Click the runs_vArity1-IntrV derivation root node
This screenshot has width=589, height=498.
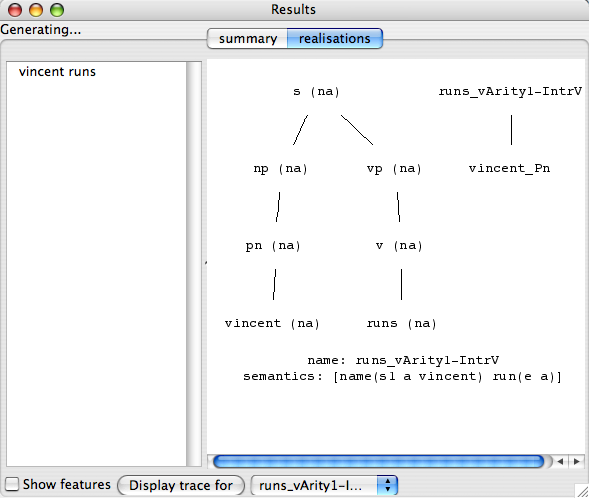point(510,91)
